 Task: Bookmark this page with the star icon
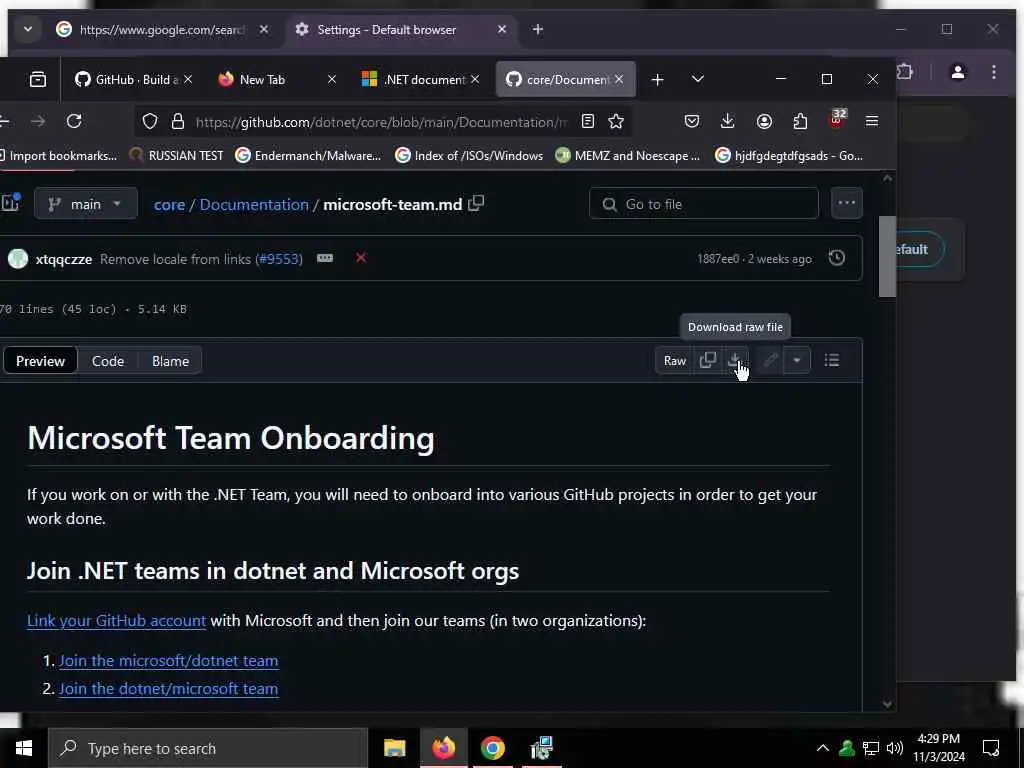(616, 121)
